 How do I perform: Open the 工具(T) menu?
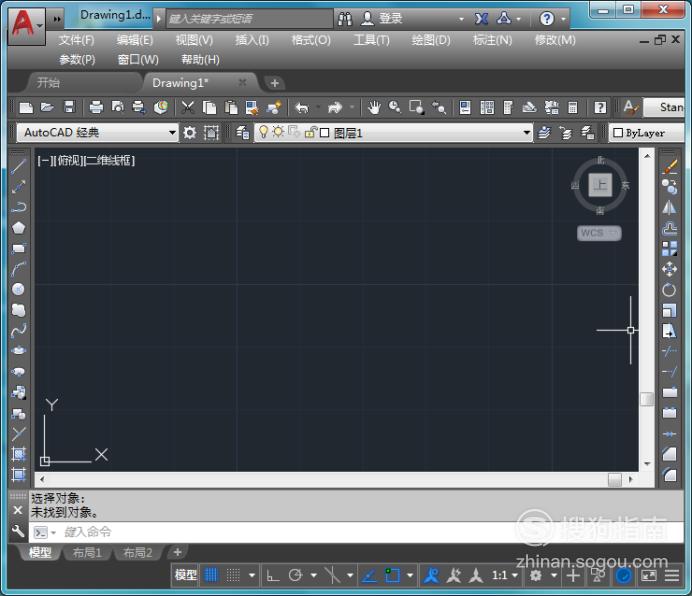[372, 41]
